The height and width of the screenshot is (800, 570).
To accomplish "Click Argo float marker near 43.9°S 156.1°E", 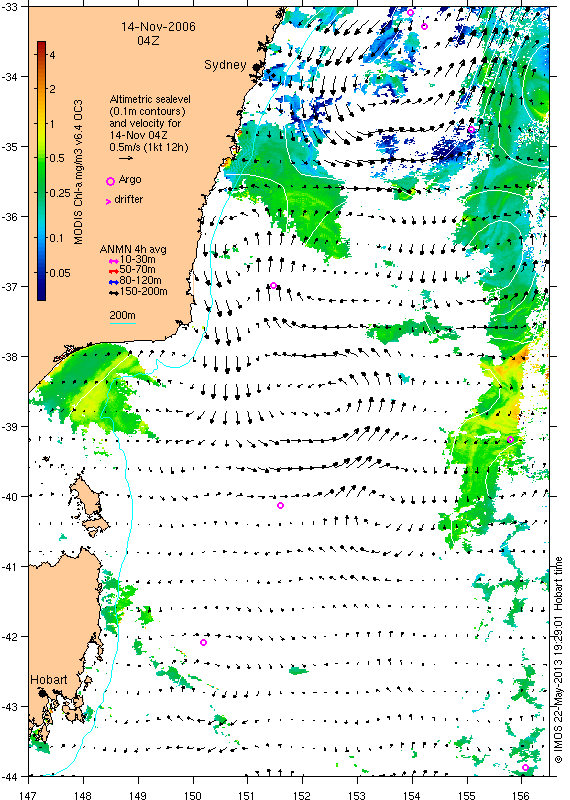I will tap(526, 767).
